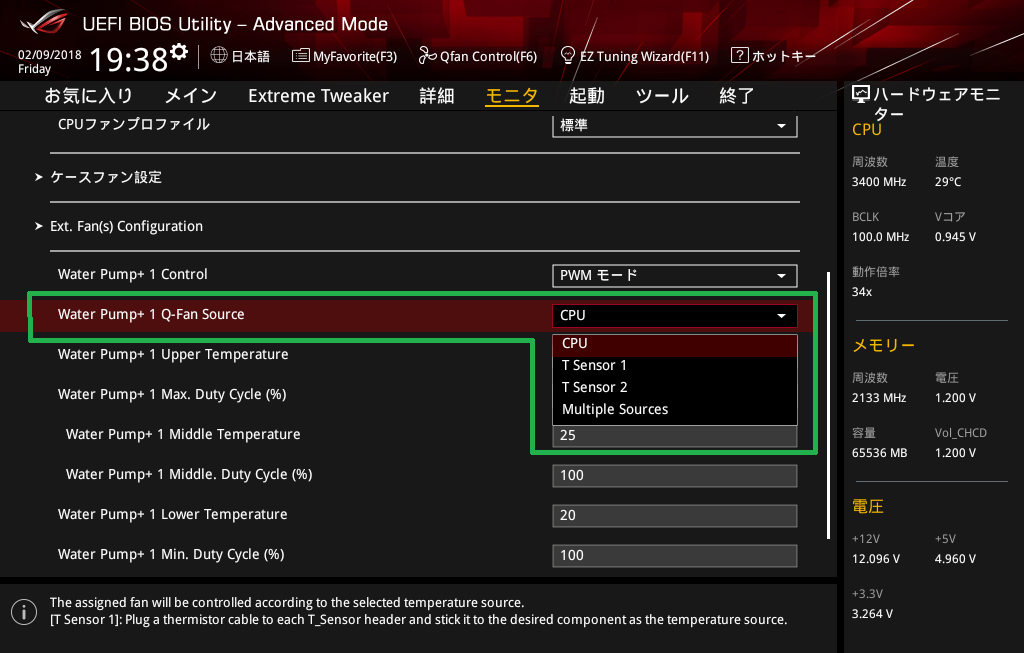This screenshot has height=653, width=1024.
Task: Click the メモリー section heading
Action: point(883,345)
